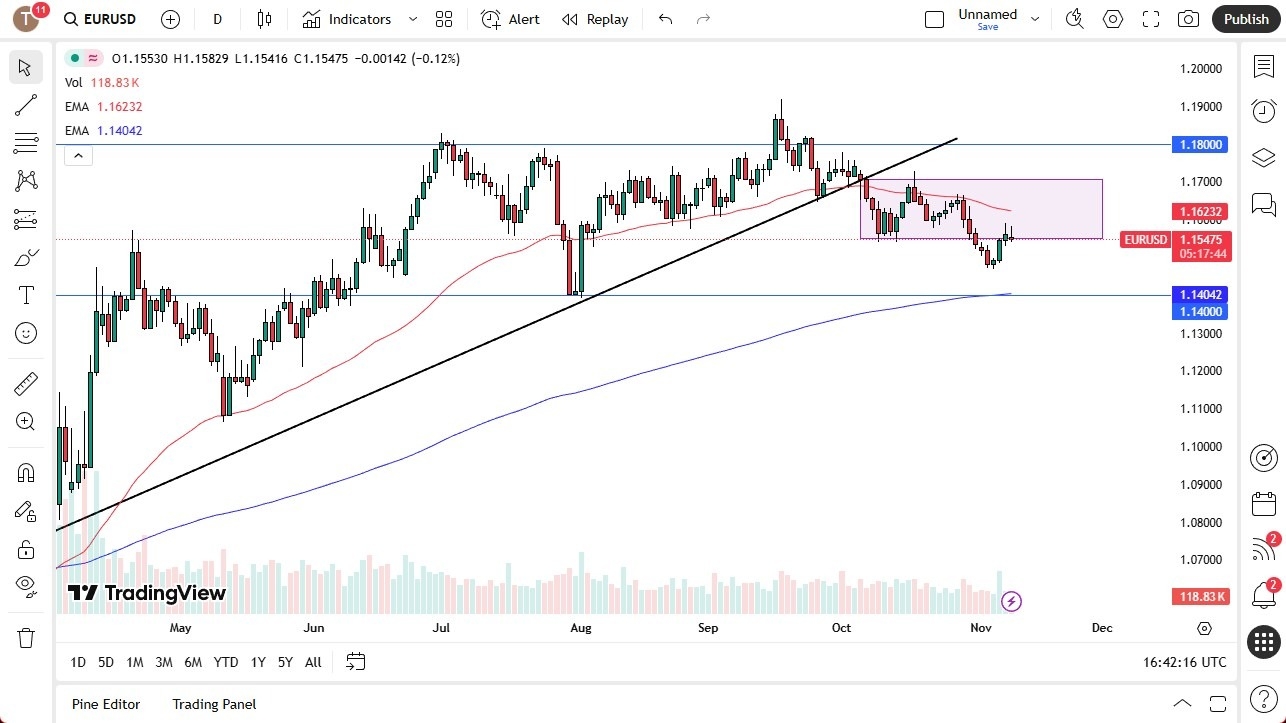Viewport: 1286px width, 723px height.
Task: Toggle the eye icon to hide drawings
Action: [26, 586]
